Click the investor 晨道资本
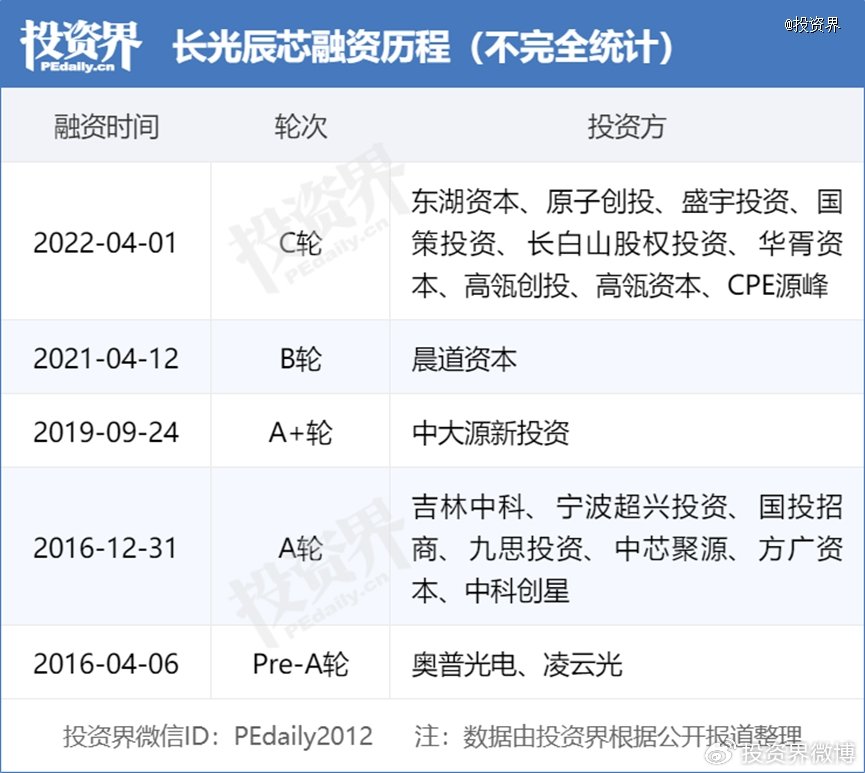Screen dimensions: 865x773 tap(464, 359)
